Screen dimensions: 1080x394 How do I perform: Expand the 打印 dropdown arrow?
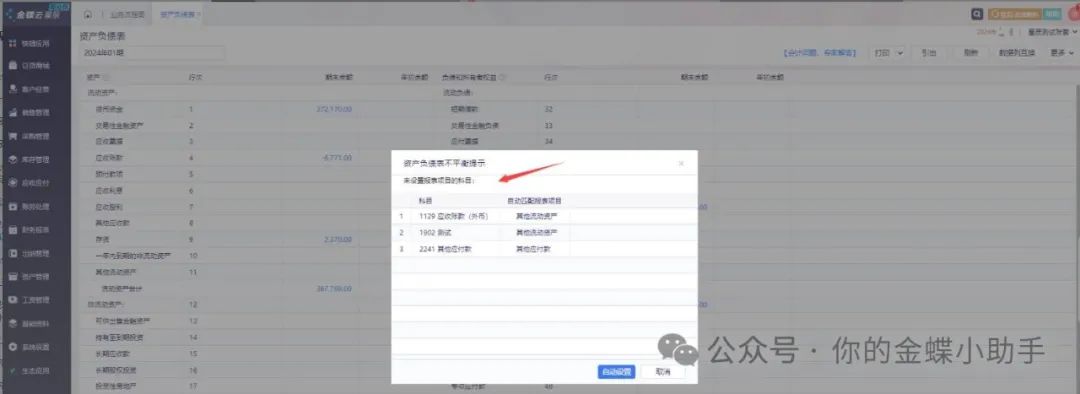point(900,52)
